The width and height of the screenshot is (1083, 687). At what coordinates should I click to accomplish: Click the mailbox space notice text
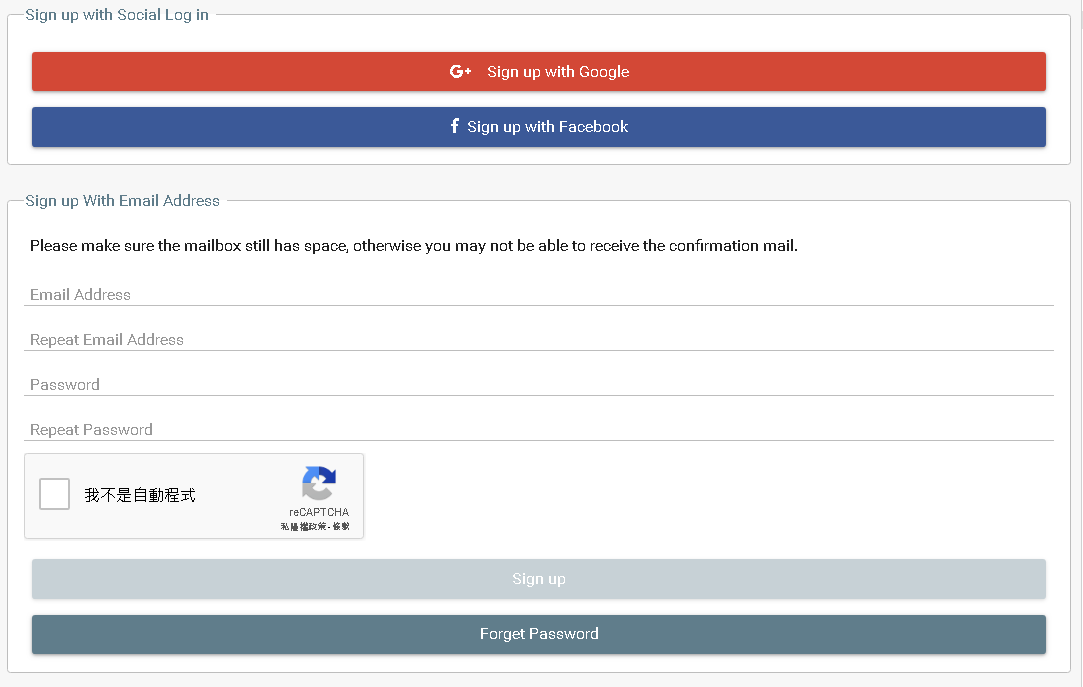413,246
